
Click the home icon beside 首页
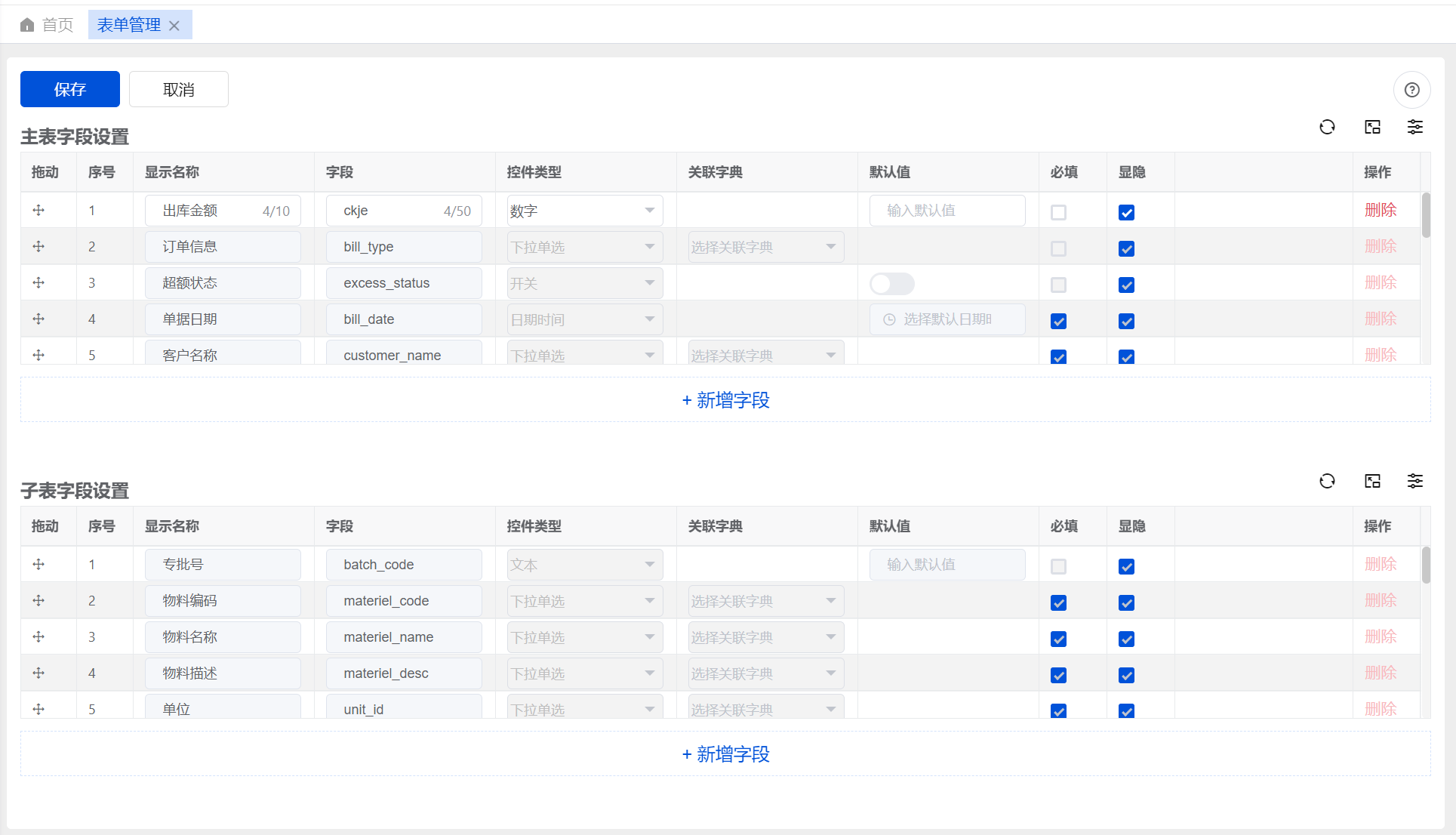coord(27,25)
